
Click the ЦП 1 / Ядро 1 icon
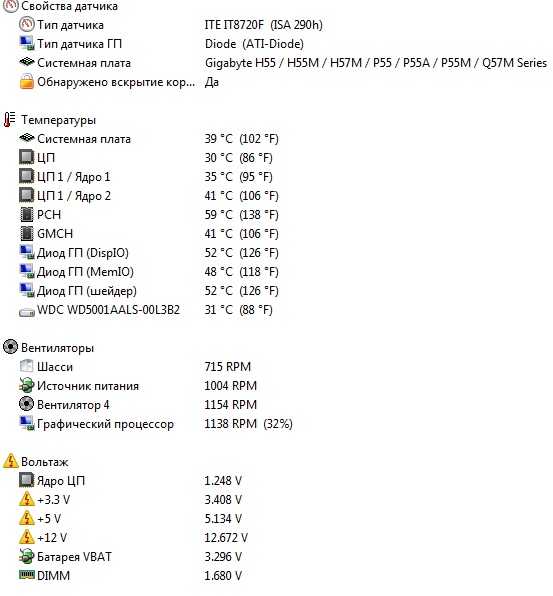tap(27, 176)
